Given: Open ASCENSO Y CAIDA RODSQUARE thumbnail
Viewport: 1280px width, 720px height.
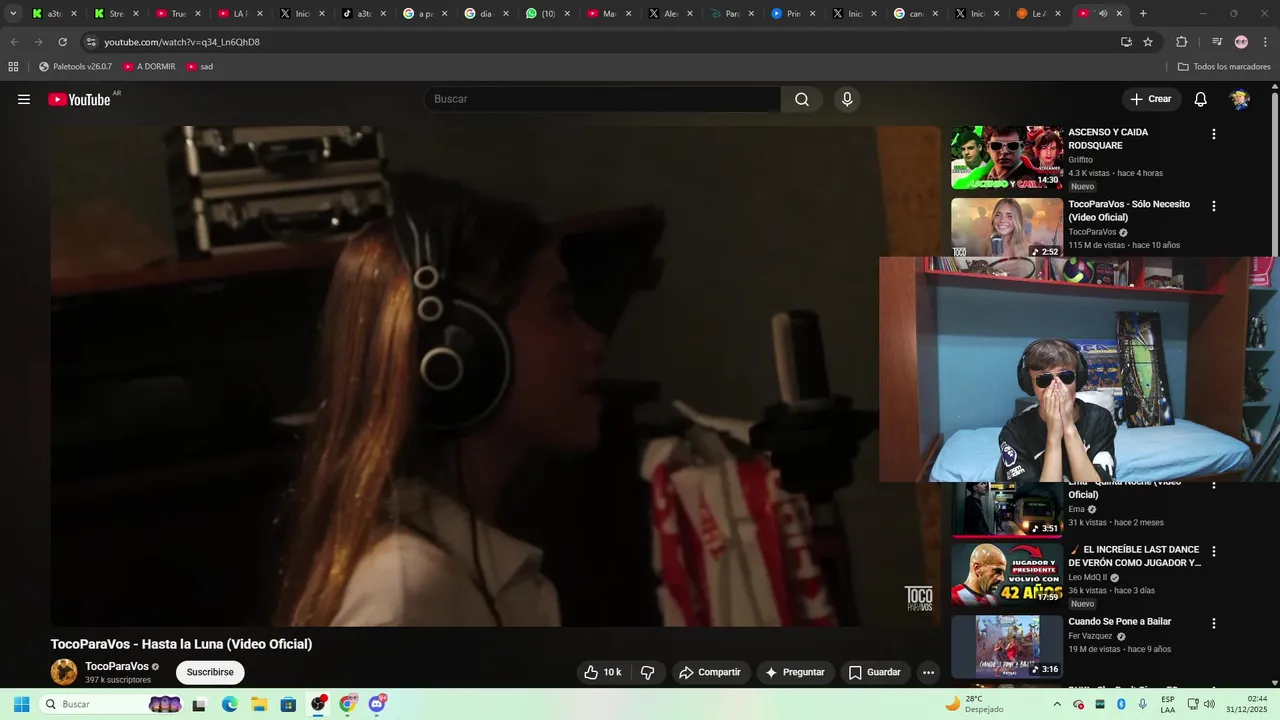Looking at the screenshot, I should point(1007,157).
